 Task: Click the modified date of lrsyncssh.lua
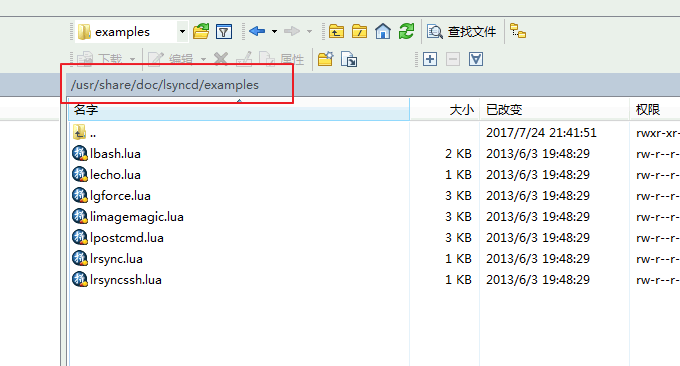pos(538,280)
